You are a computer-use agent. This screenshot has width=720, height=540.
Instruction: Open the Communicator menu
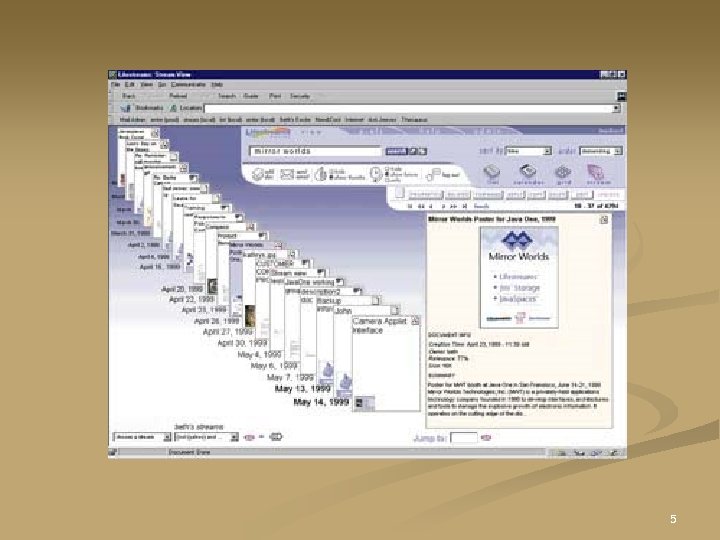[188, 85]
